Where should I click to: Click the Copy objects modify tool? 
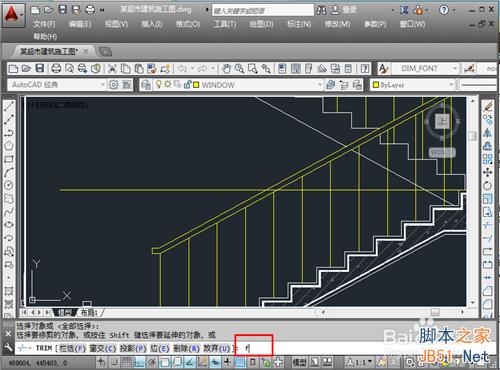click(488, 119)
